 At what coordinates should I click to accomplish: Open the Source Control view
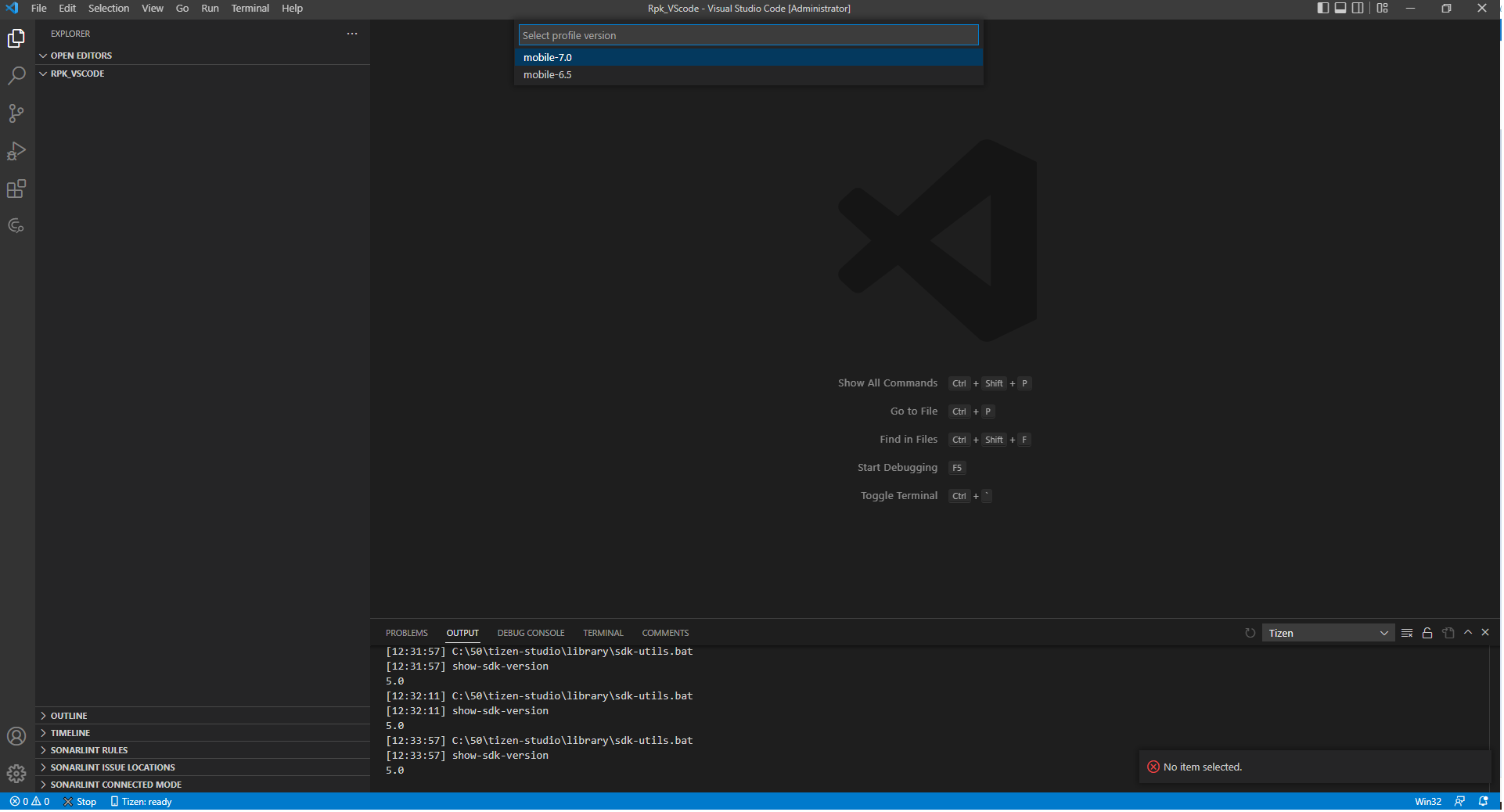(x=16, y=113)
